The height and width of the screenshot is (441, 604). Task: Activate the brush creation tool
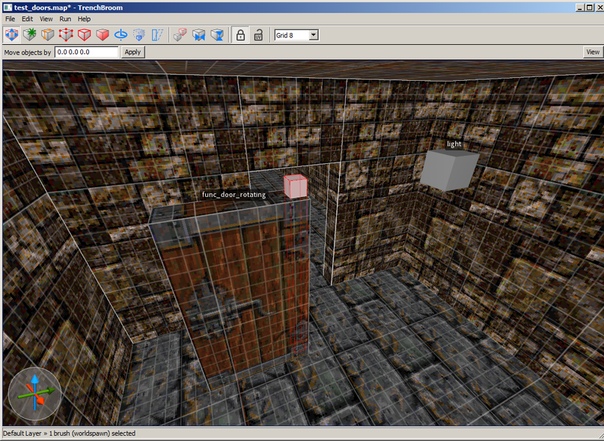click(x=29, y=35)
